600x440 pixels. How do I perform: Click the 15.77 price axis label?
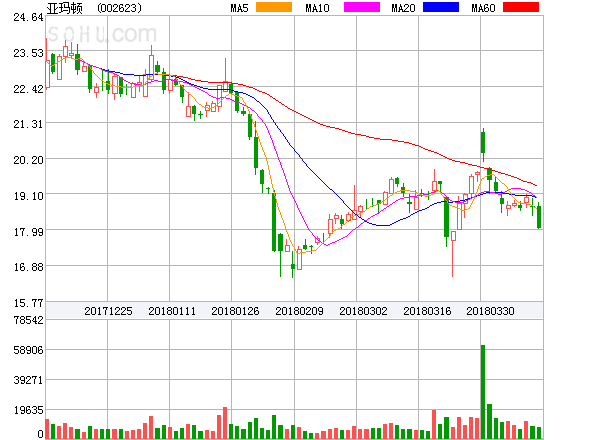tap(28, 303)
